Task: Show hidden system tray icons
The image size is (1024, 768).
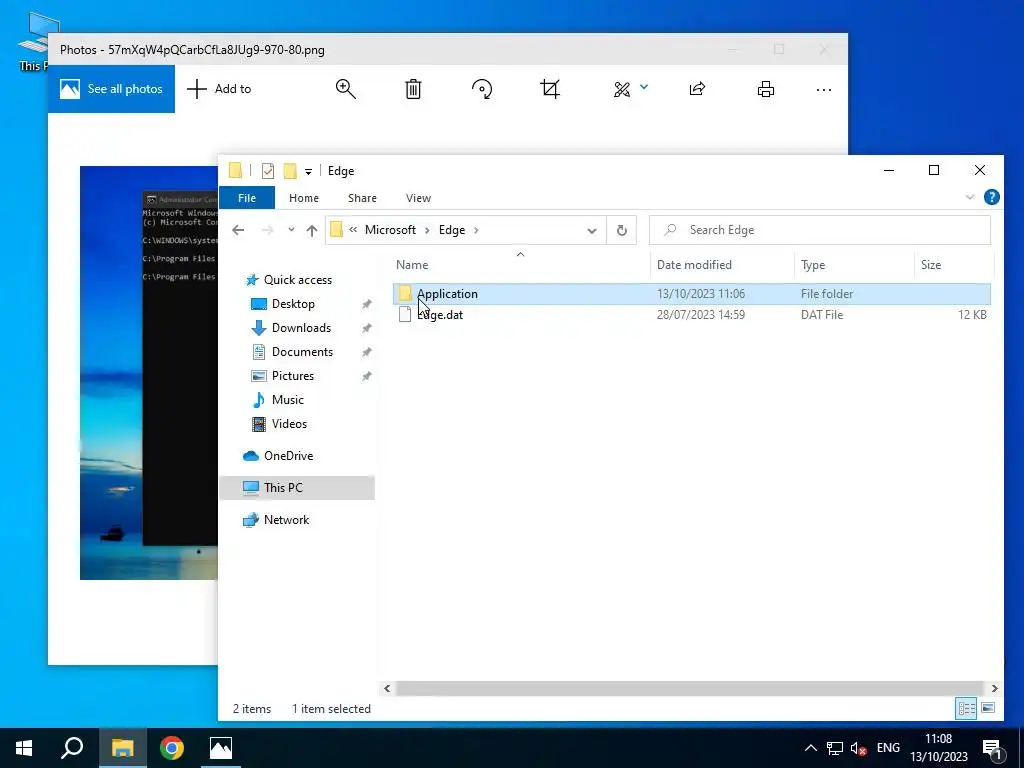Action: pyautogui.click(x=810, y=748)
